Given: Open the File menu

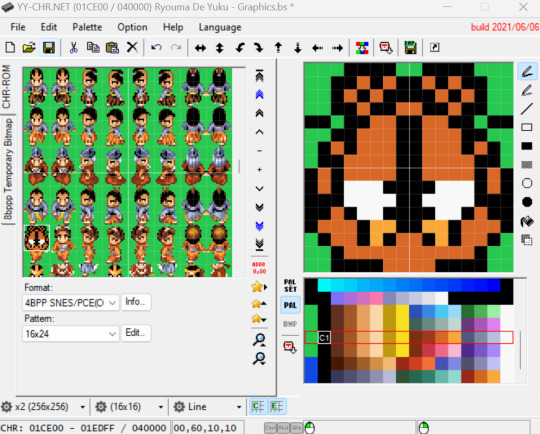Looking at the screenshot, I should click(x=18, y=27).
